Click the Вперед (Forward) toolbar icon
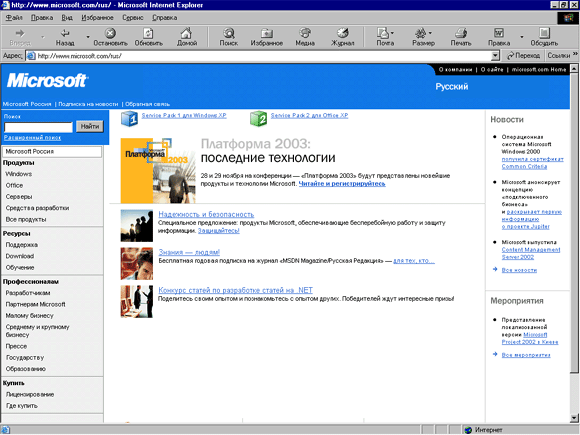 tap(20, 33)
